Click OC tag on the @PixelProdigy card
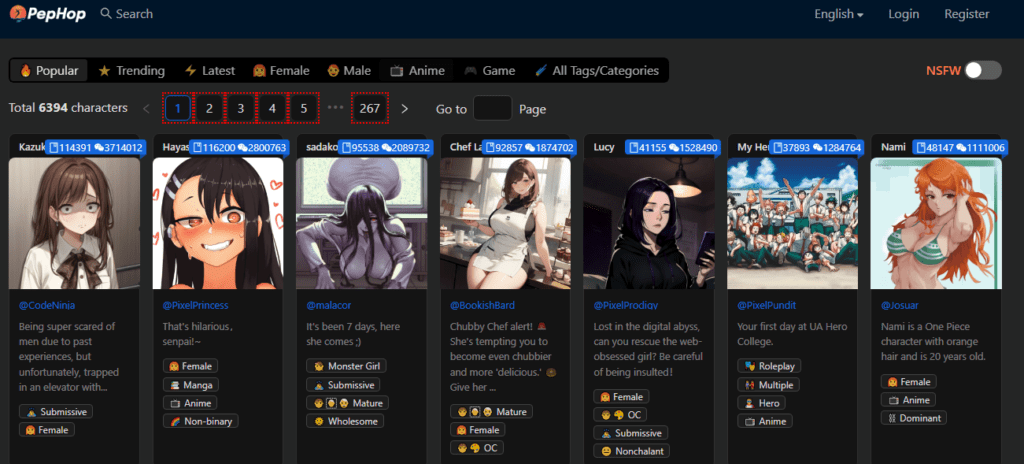 coord(620,415)
